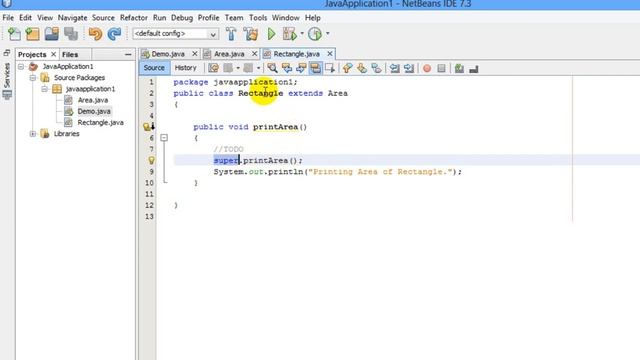The height and width of the screenshot is (360, 640).
Task: Click the Find Selection magnifier icon
Action: pyautogui.click(x=272, y=68)
